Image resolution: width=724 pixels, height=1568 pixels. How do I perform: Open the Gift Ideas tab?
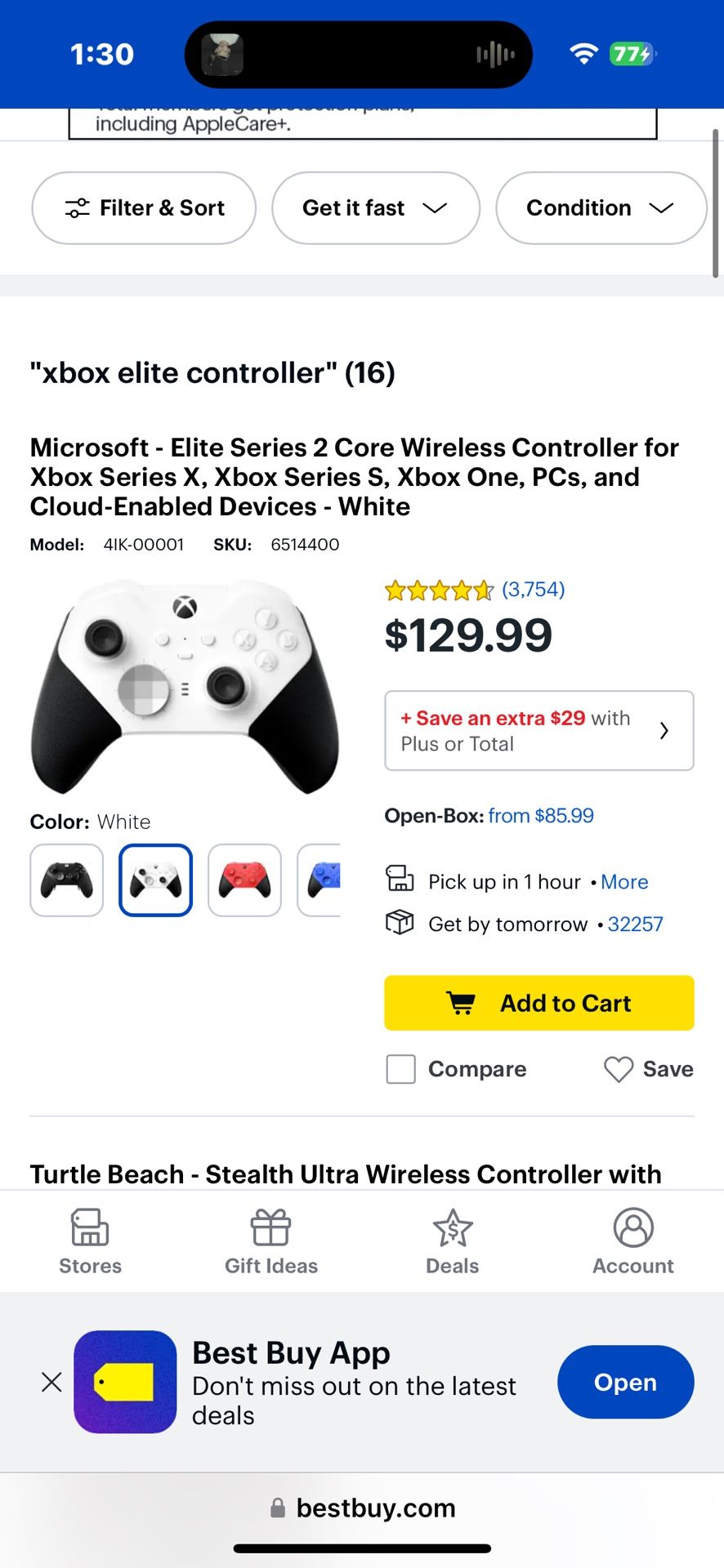(270, 1228)
